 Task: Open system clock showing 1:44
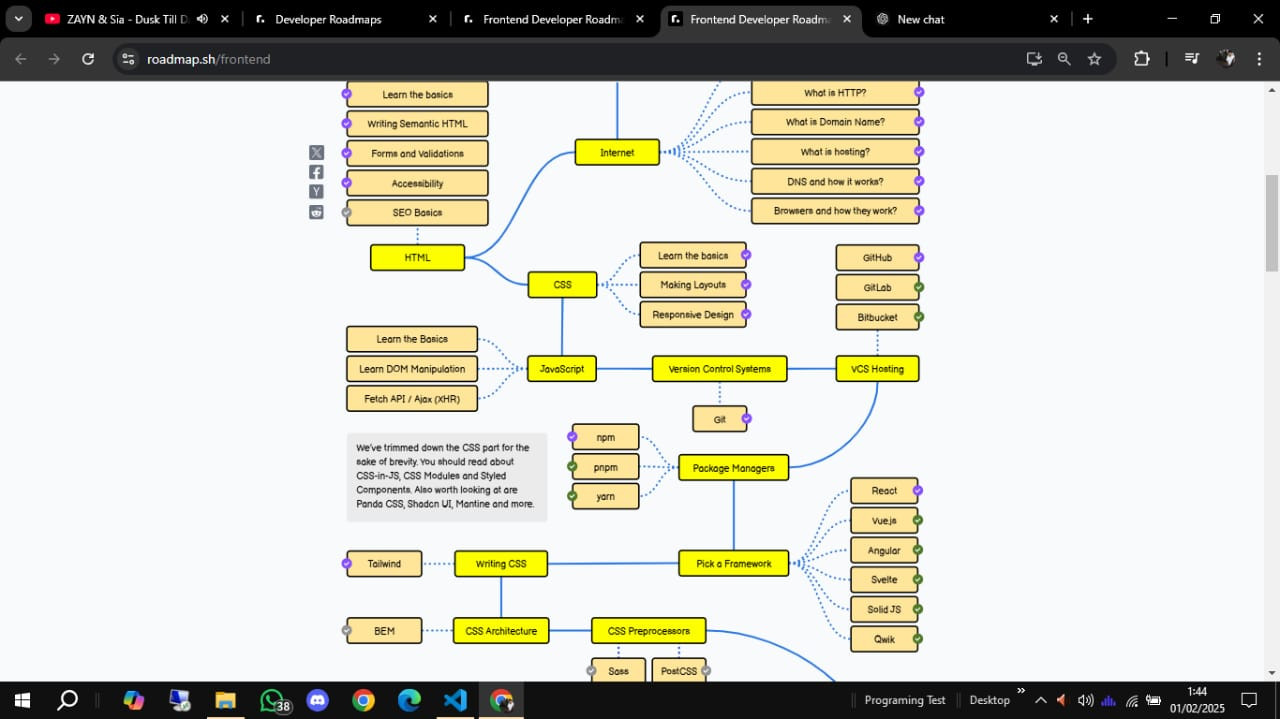[x=1197, y=700]
